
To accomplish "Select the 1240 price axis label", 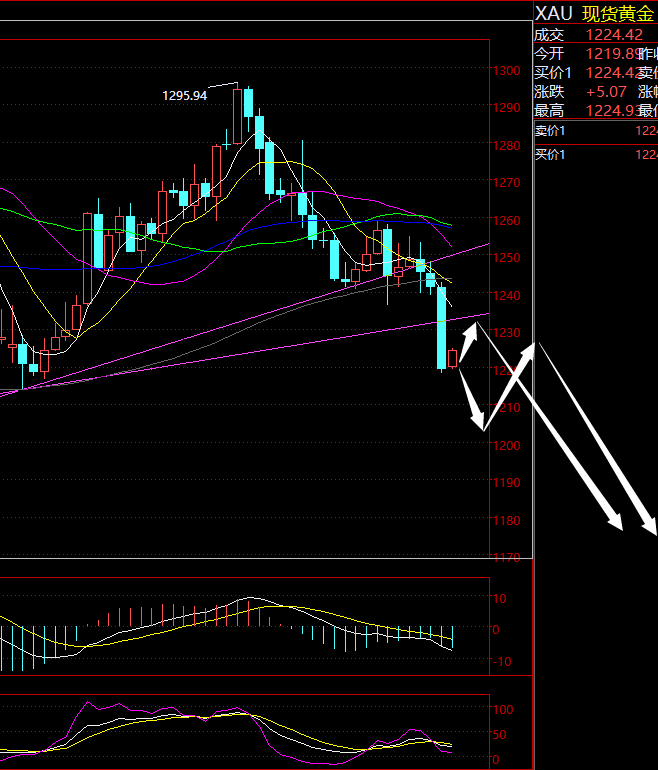I will pos(506,295).
